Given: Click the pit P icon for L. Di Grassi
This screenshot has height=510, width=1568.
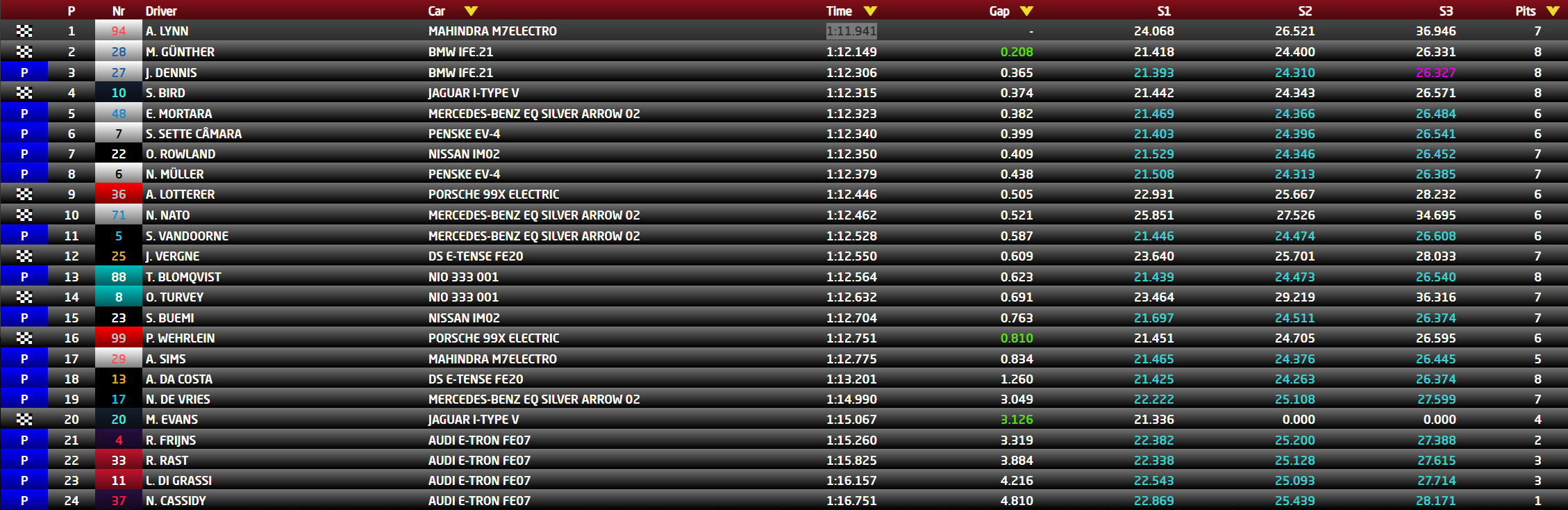Looking at the screenshot, I should pyautogui.click(x=24, y=480).
